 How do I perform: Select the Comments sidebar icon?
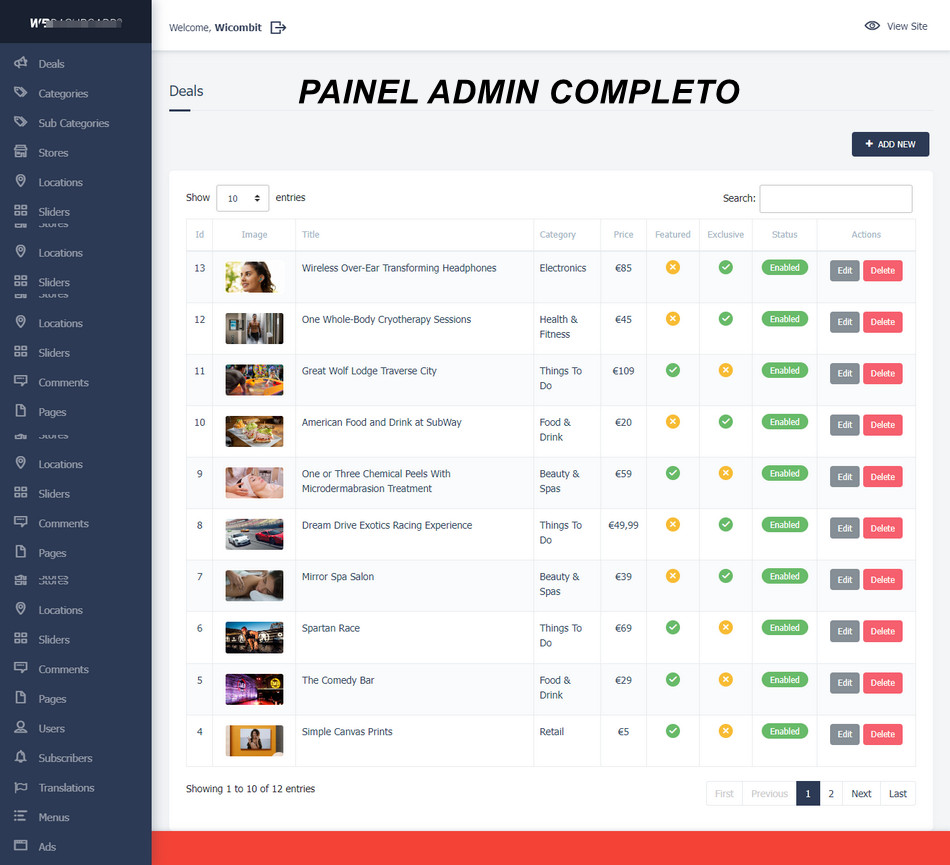pos(20,381)
